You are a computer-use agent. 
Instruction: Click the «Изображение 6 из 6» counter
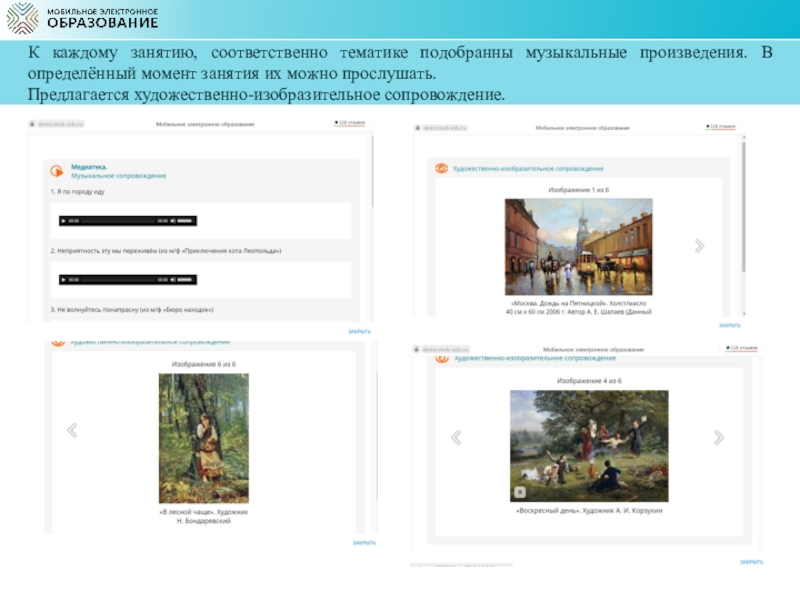pos(204,364)
